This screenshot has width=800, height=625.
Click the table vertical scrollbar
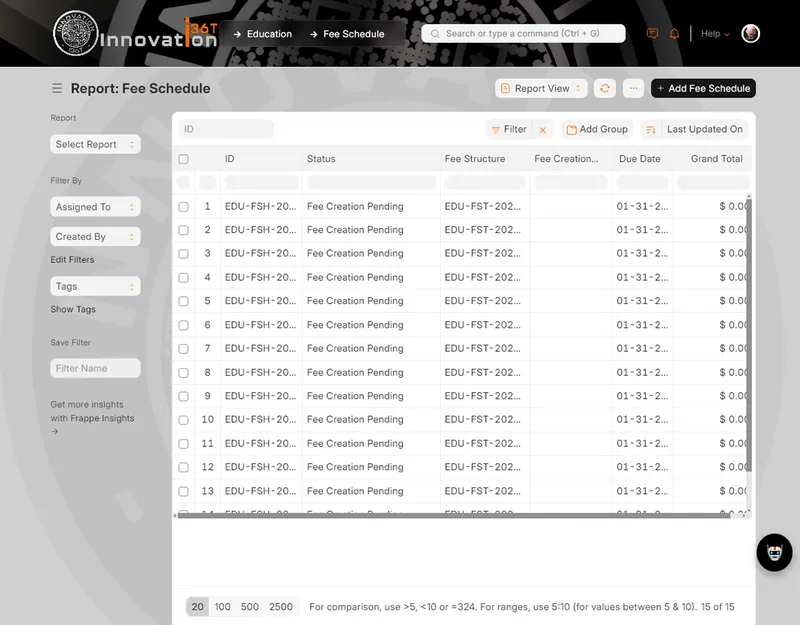pos(749,335)
